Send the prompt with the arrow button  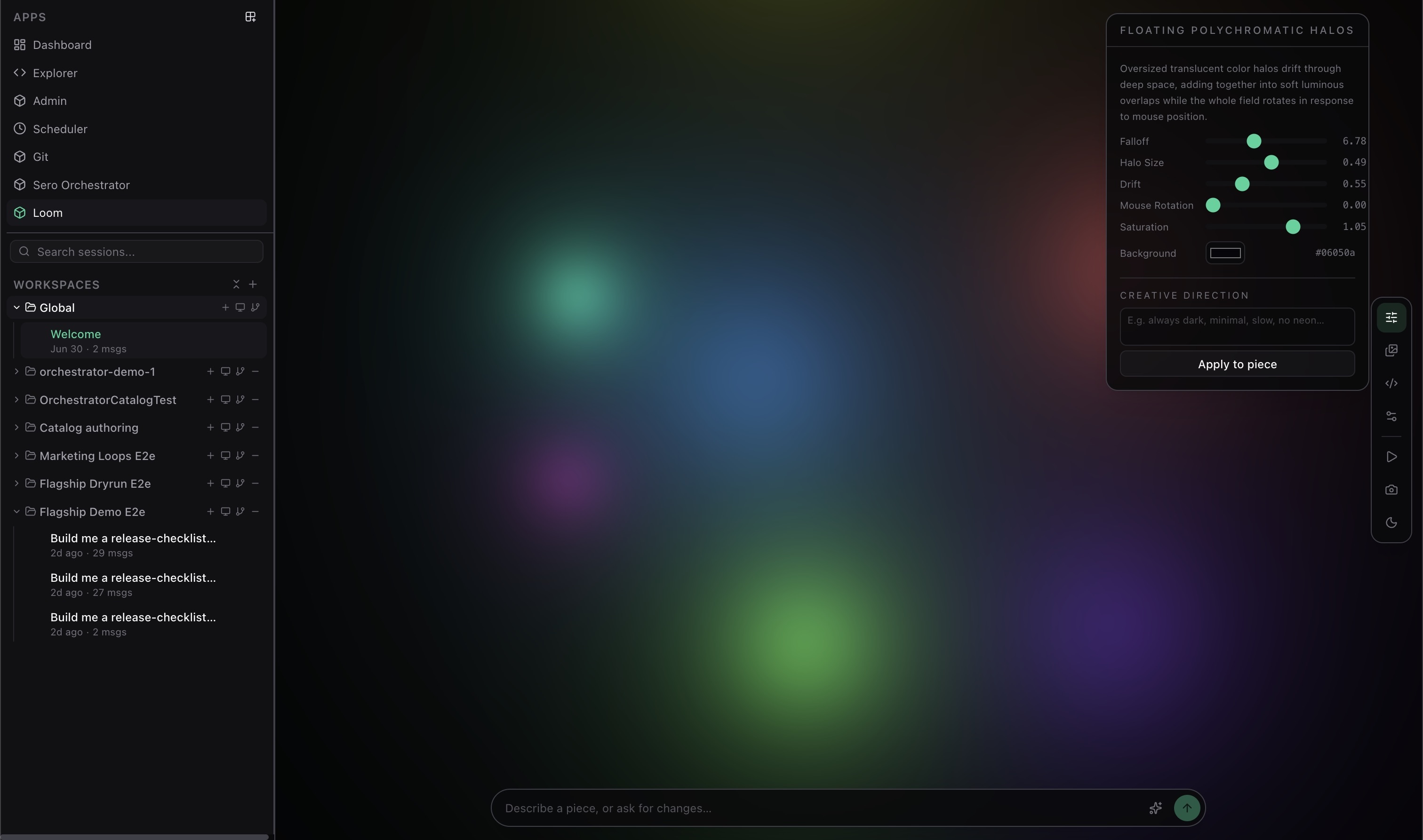point(1187,808)
